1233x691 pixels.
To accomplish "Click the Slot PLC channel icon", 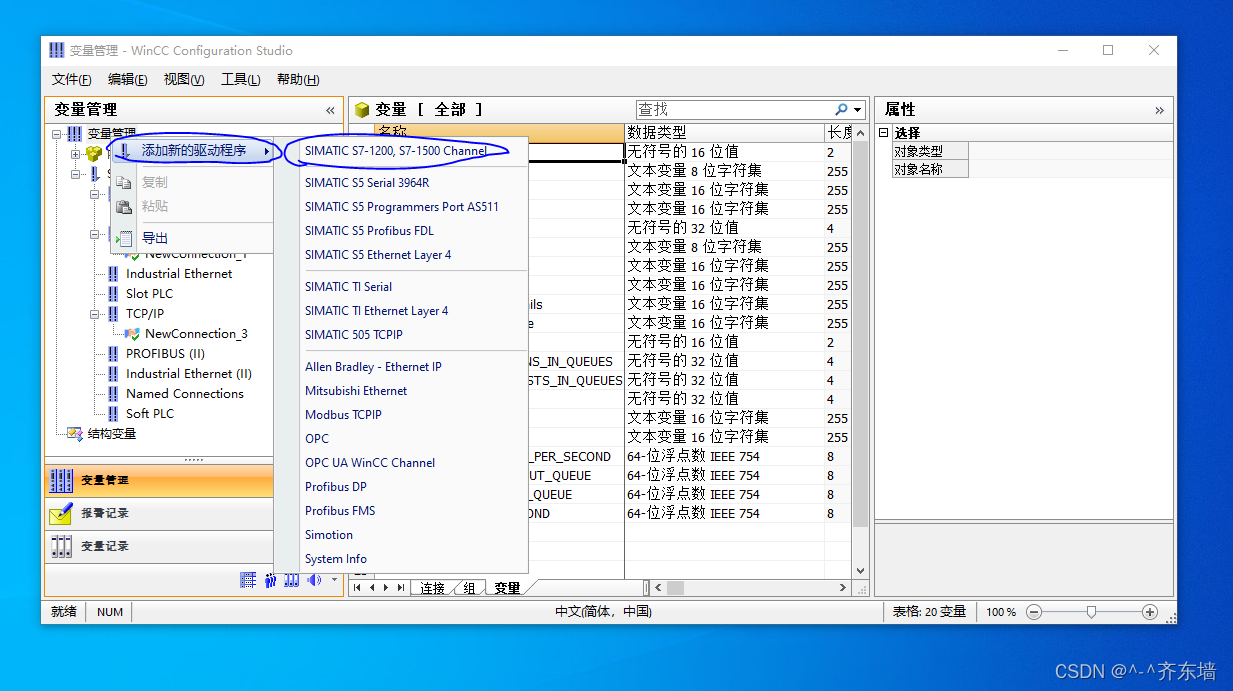I will [x=113, y=294].
